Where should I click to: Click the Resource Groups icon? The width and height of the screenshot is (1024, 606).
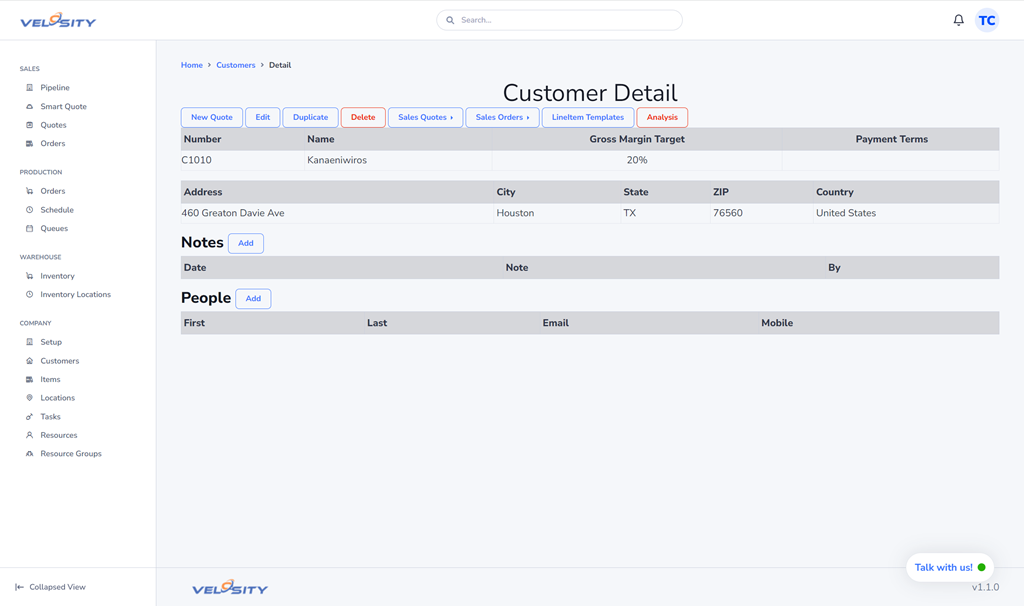(29, 454)
